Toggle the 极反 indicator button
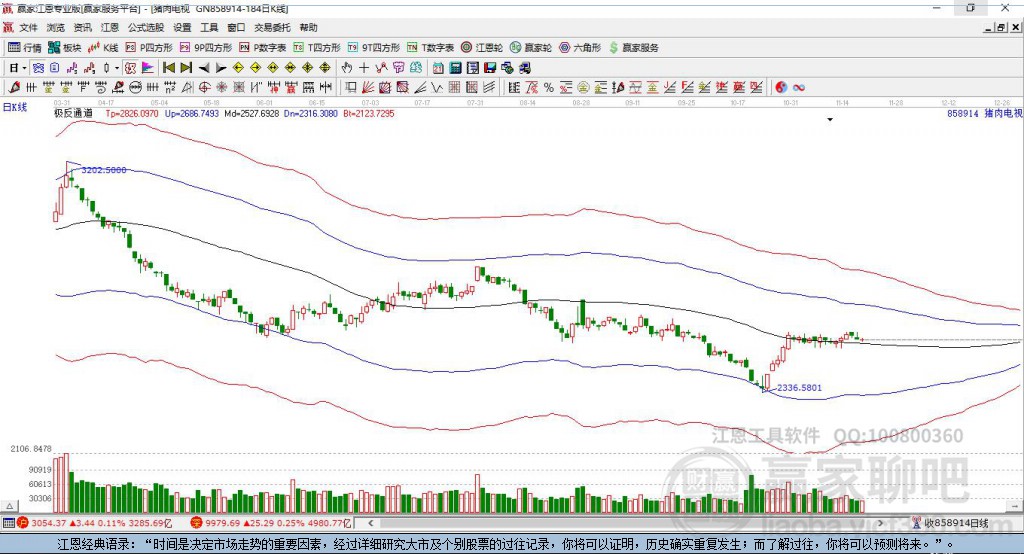Screen dimensions: 1024x554 point(131,68)
